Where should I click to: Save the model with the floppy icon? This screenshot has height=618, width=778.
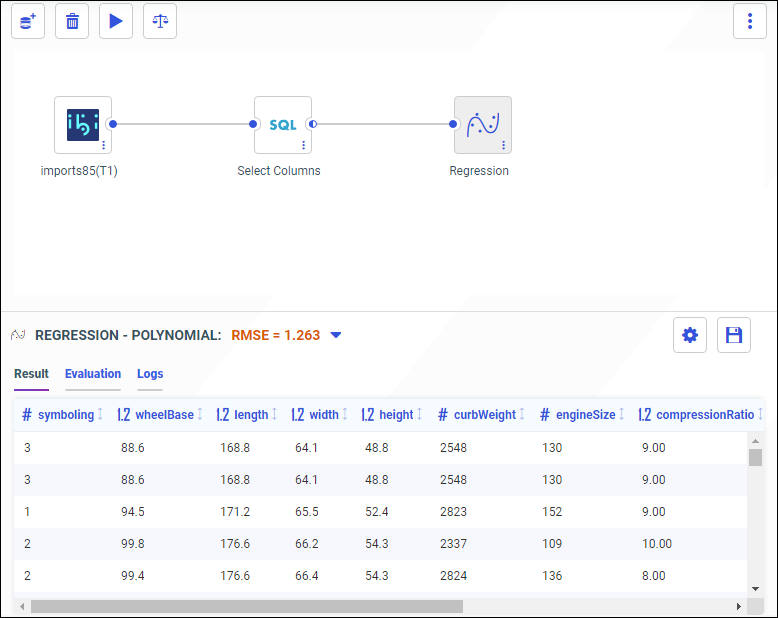click(734, 335)
